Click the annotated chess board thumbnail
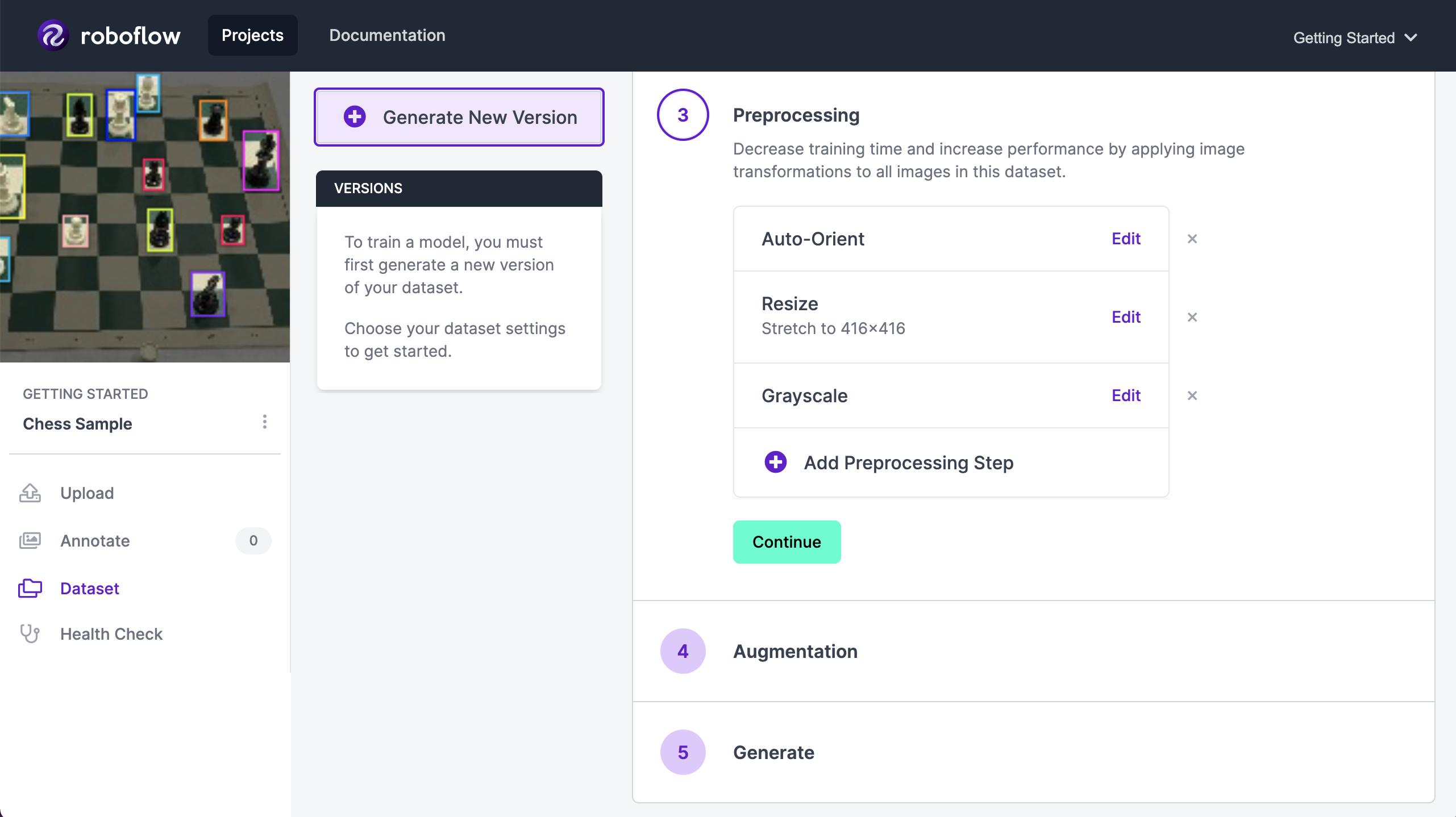The width and height of the screenshot is (1456, 817). [x=145, y=217]
